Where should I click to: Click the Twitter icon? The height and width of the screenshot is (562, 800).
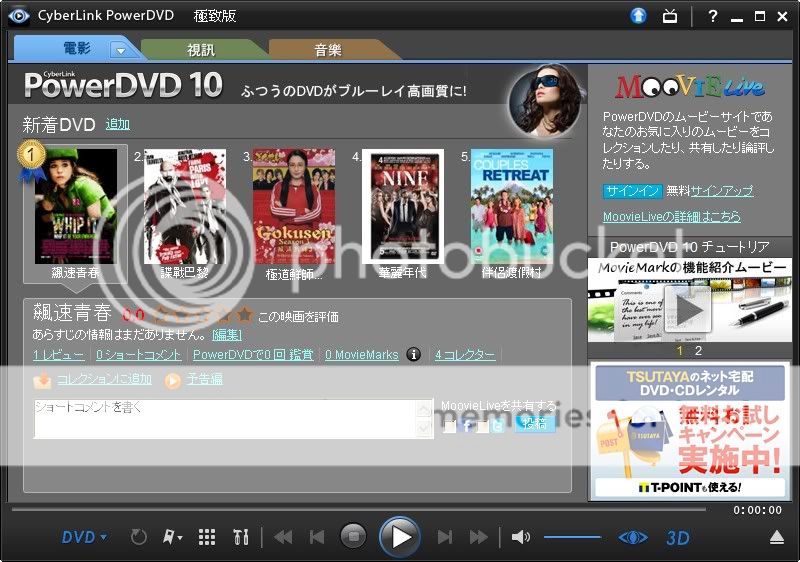499,425
